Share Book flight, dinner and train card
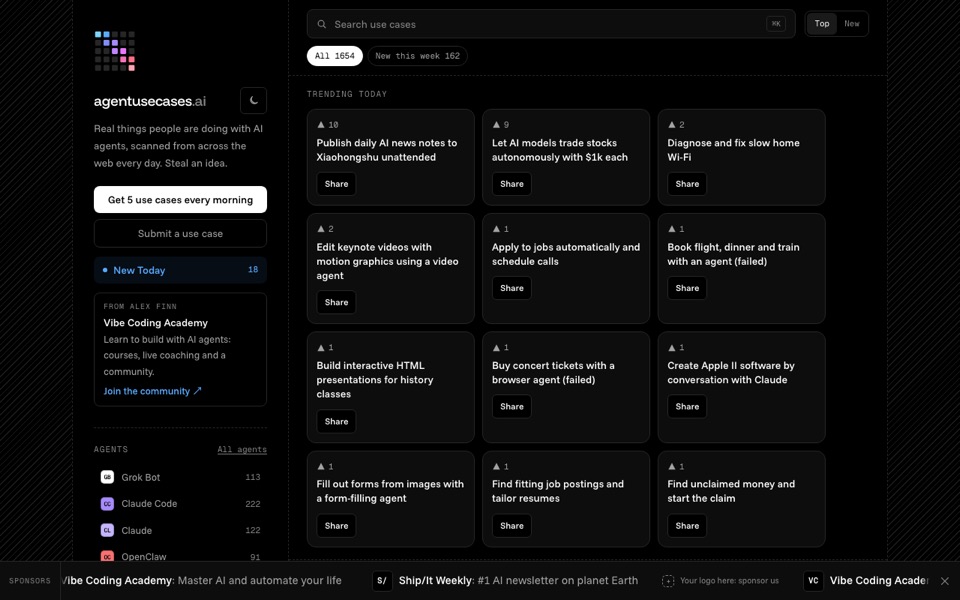The height and width of the screenshot is (600, 960). (x=687, y=288)
